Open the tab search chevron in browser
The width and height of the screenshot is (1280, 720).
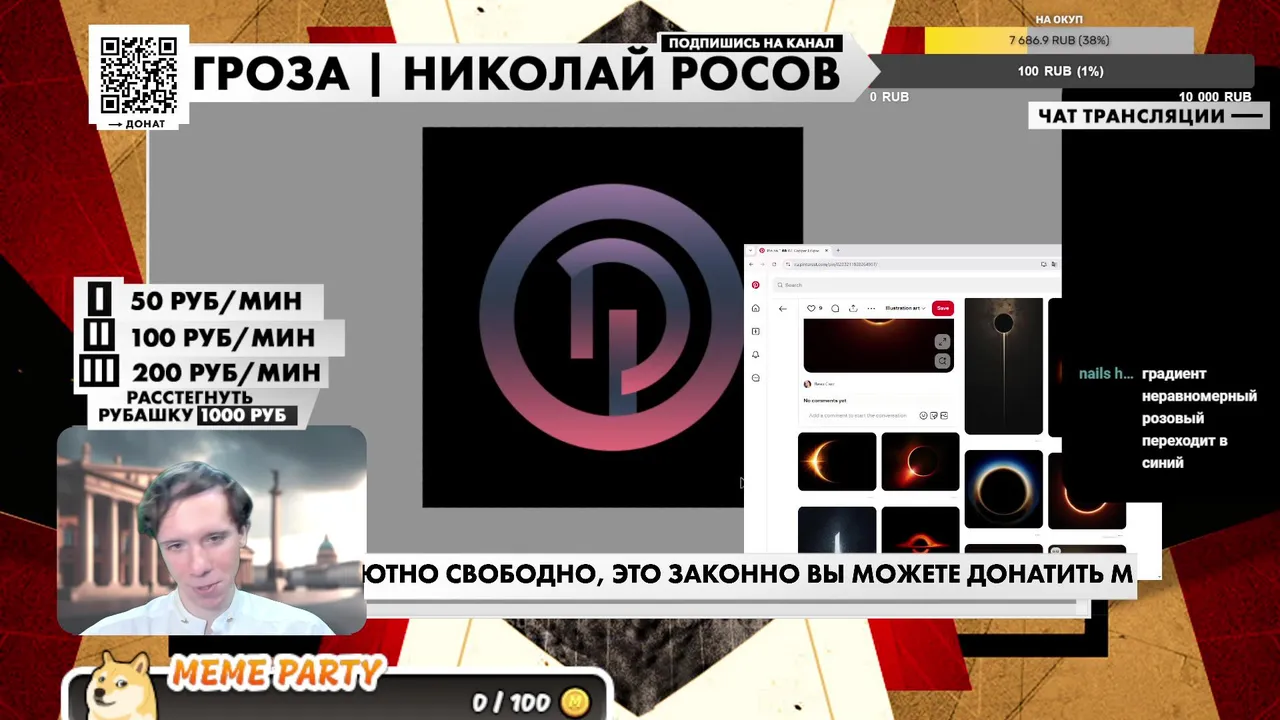750,250
